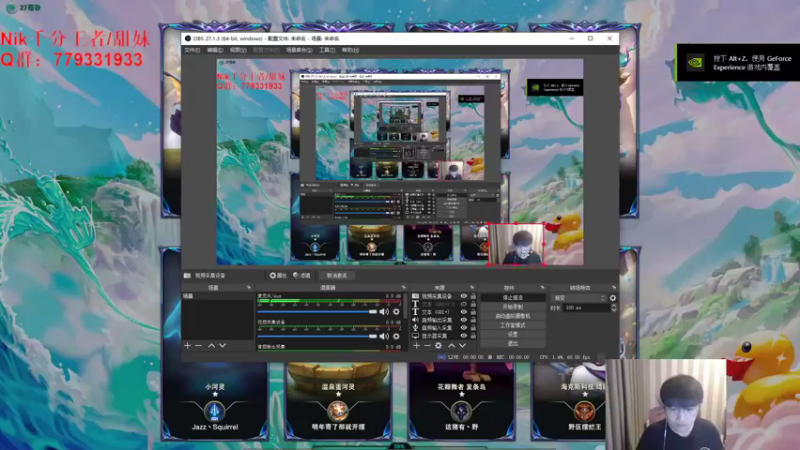
Task: Remove source with minus icon in Sources panel
Action: (x=427, y=345)
